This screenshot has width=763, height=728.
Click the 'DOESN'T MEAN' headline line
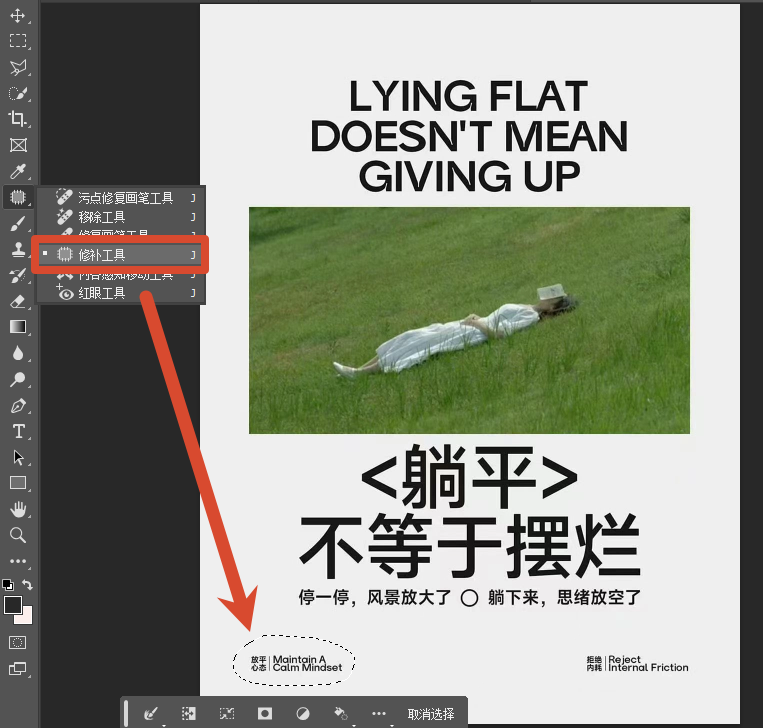click(469, 136)
